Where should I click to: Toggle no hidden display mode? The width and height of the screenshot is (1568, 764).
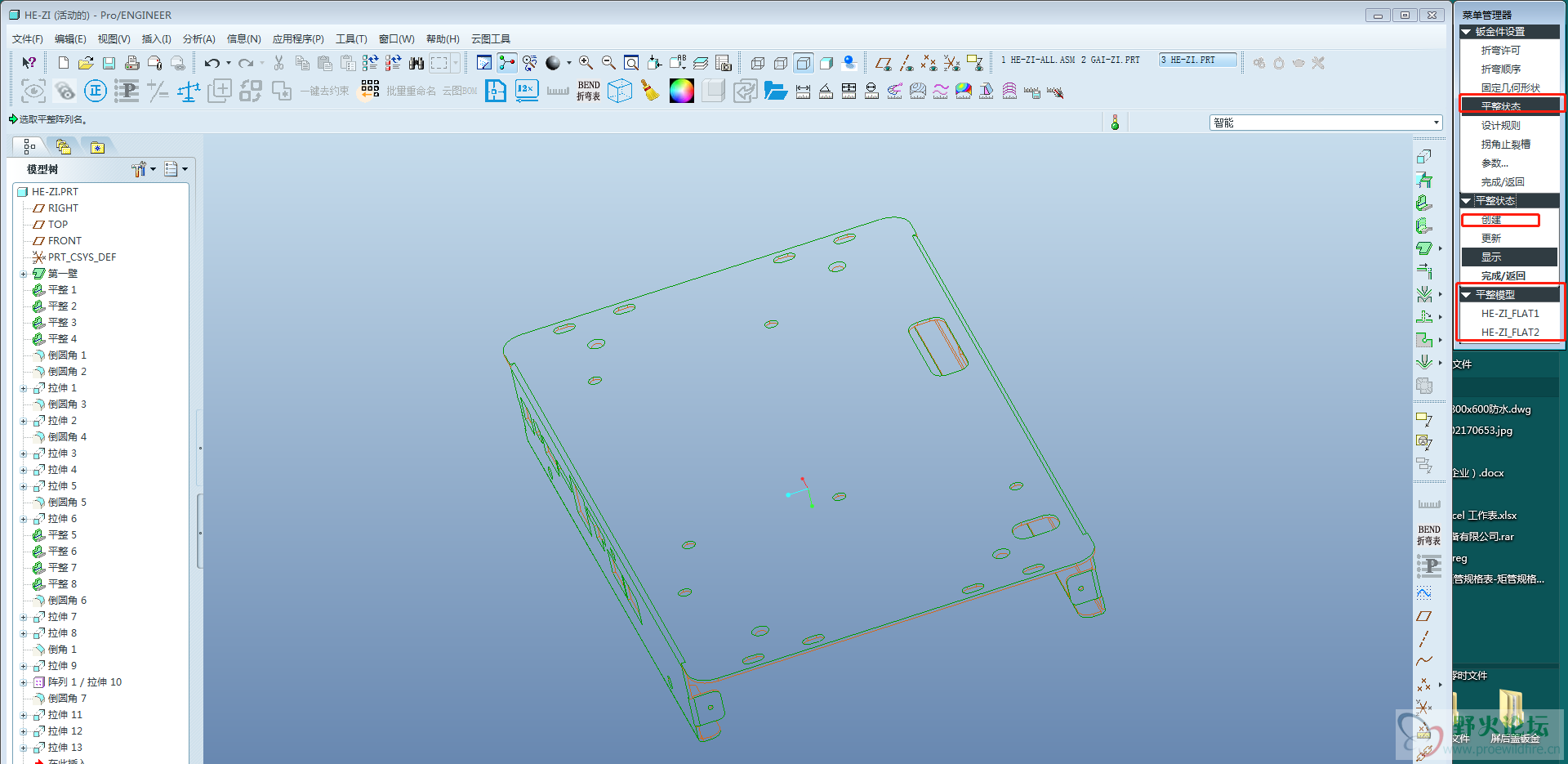click(x=804, y=63)
